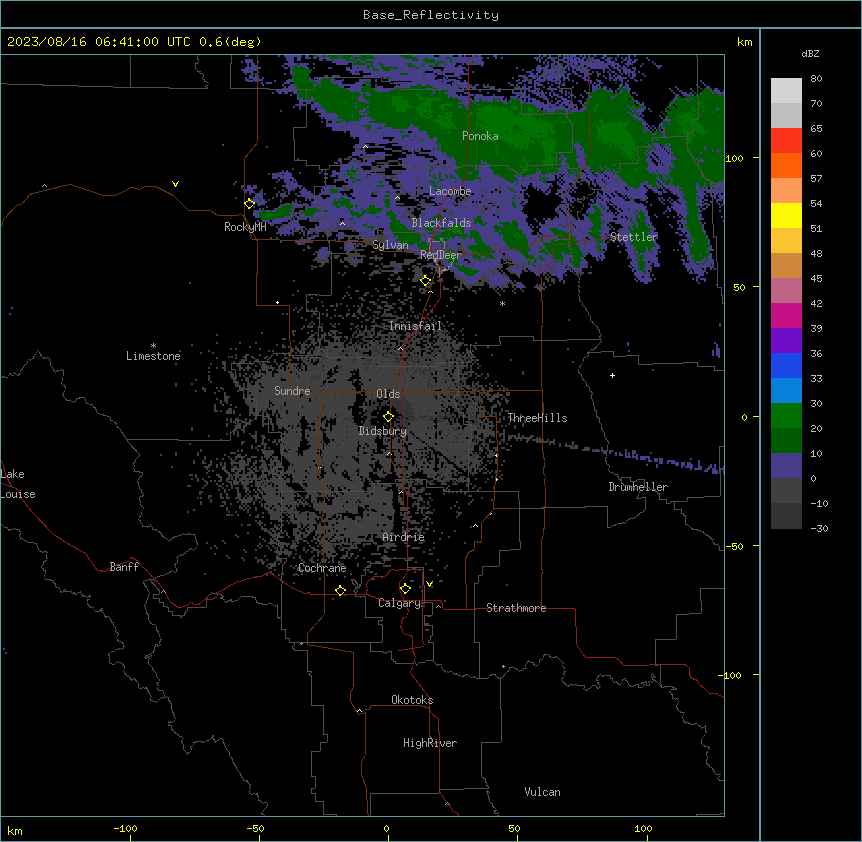Click the Sundre town label

coord(292,391)
